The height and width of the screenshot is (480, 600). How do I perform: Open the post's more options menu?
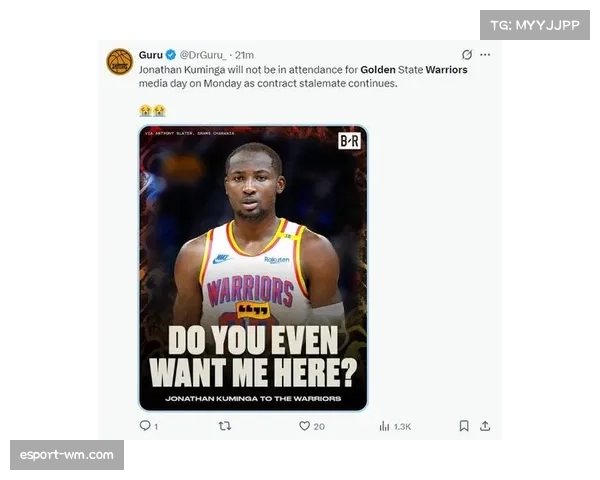pos(485,54)
